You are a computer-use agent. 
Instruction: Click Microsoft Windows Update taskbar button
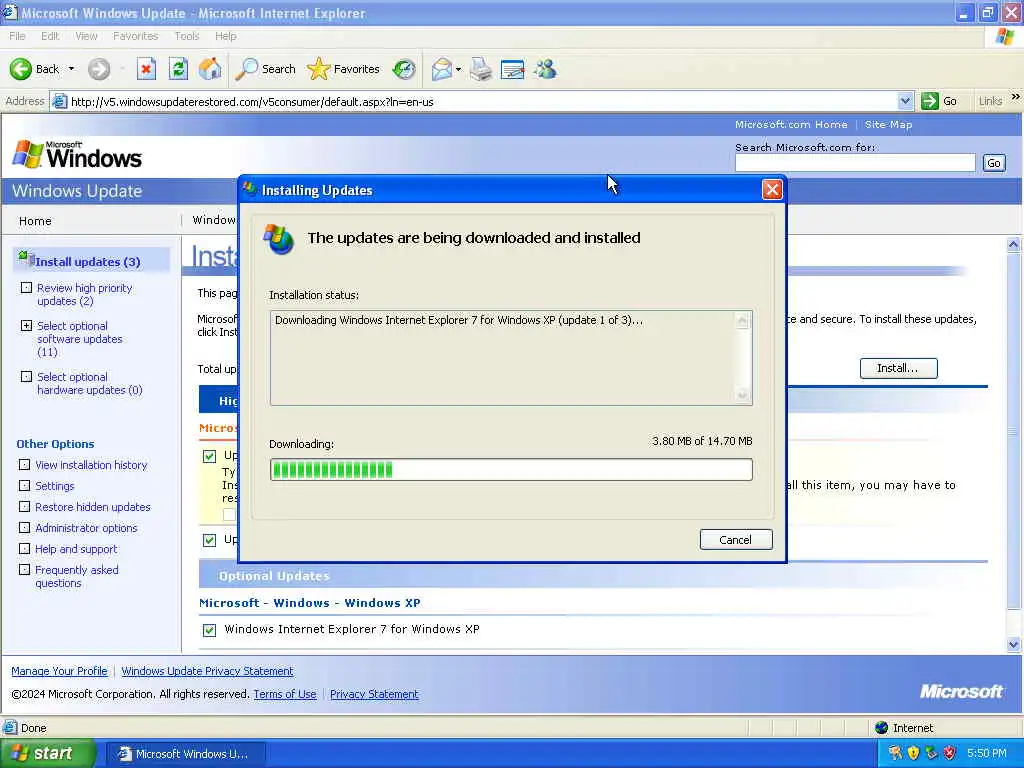tap(186, 754)
